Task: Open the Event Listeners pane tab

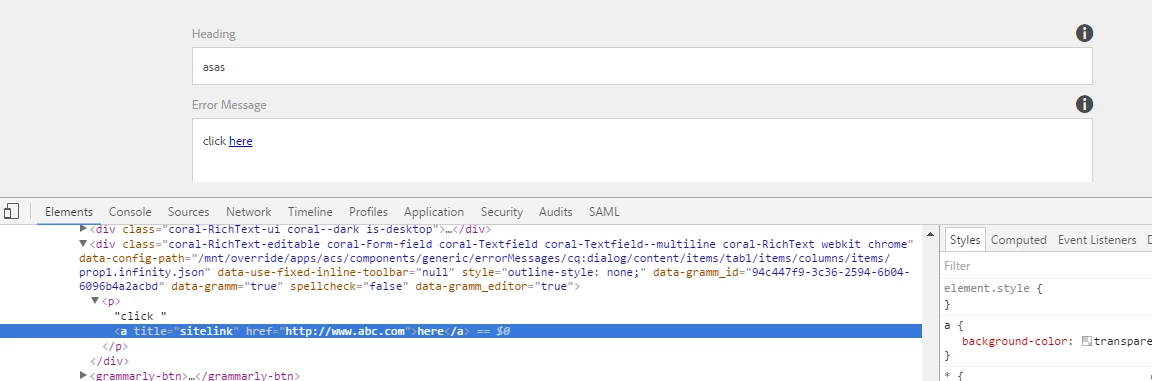Action: click(1097, 240)
